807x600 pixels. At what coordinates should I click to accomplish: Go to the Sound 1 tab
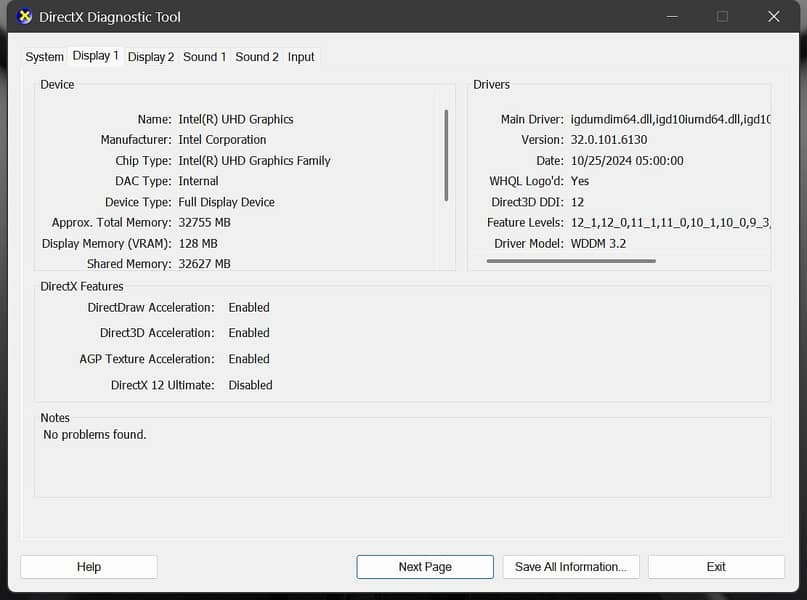[204, 57]
